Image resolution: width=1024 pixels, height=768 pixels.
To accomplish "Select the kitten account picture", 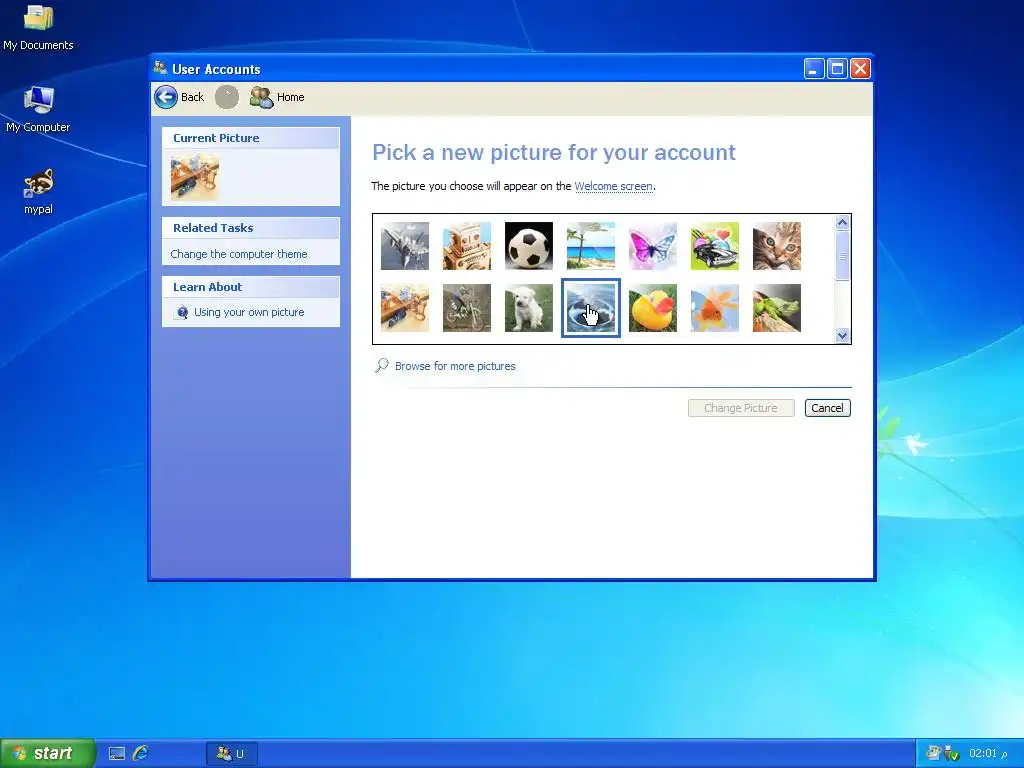I will [x=777, y=246].
